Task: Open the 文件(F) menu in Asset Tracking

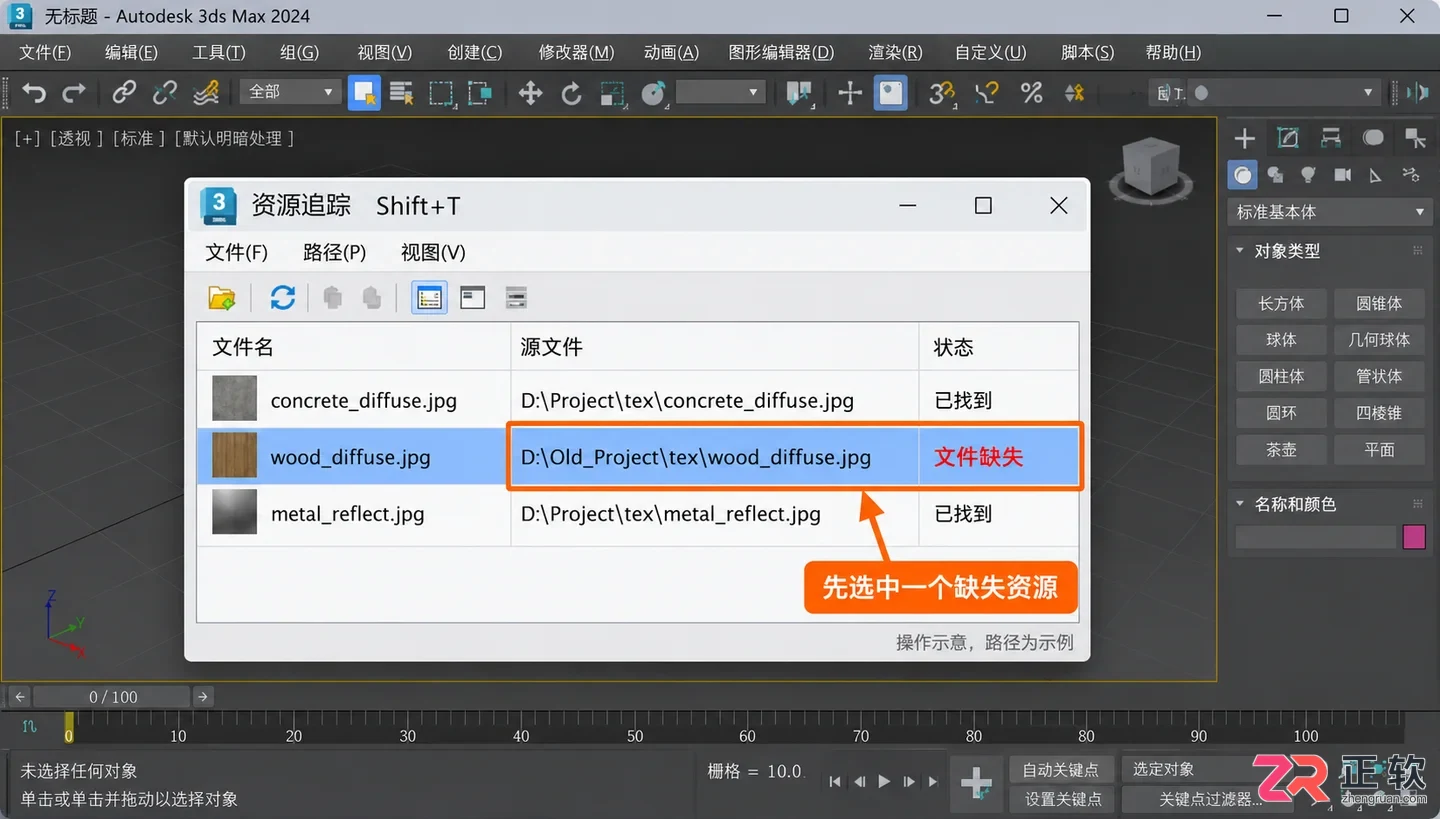Action: tap(237, 253)
